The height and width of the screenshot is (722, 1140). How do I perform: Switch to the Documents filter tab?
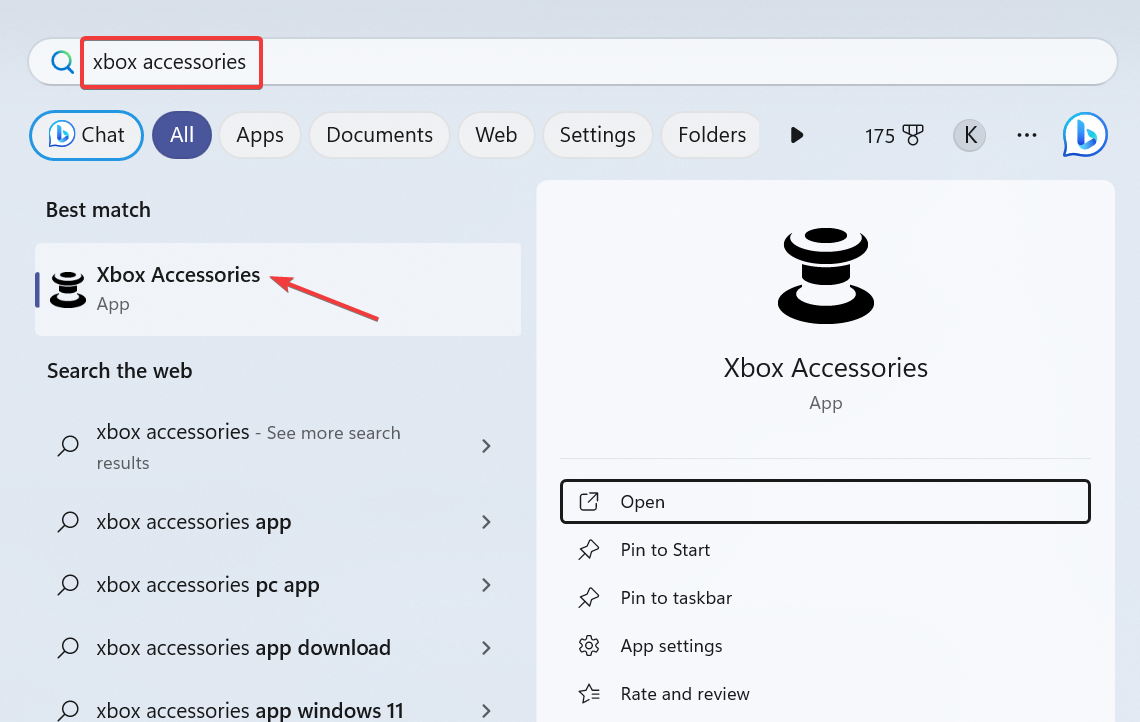pyautogui.click(x=379, y=135)
